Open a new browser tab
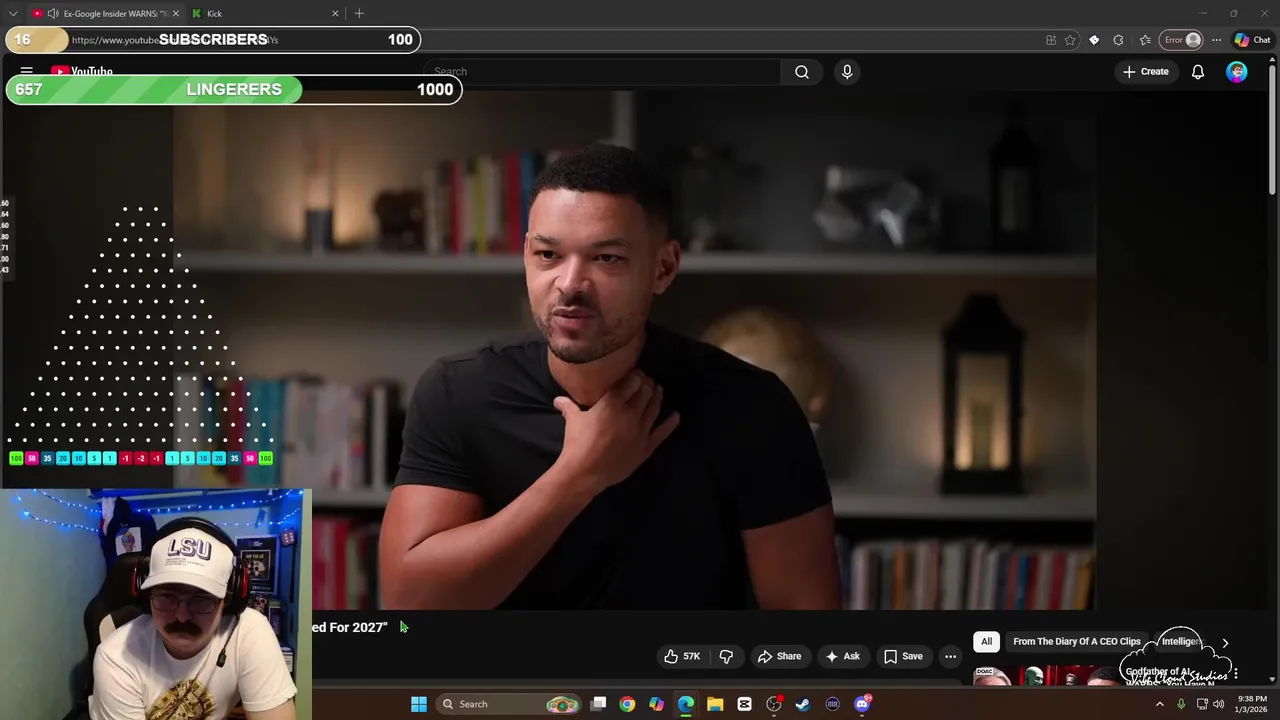Viewport: 1280px width, 720px height. tap(359, 13)
